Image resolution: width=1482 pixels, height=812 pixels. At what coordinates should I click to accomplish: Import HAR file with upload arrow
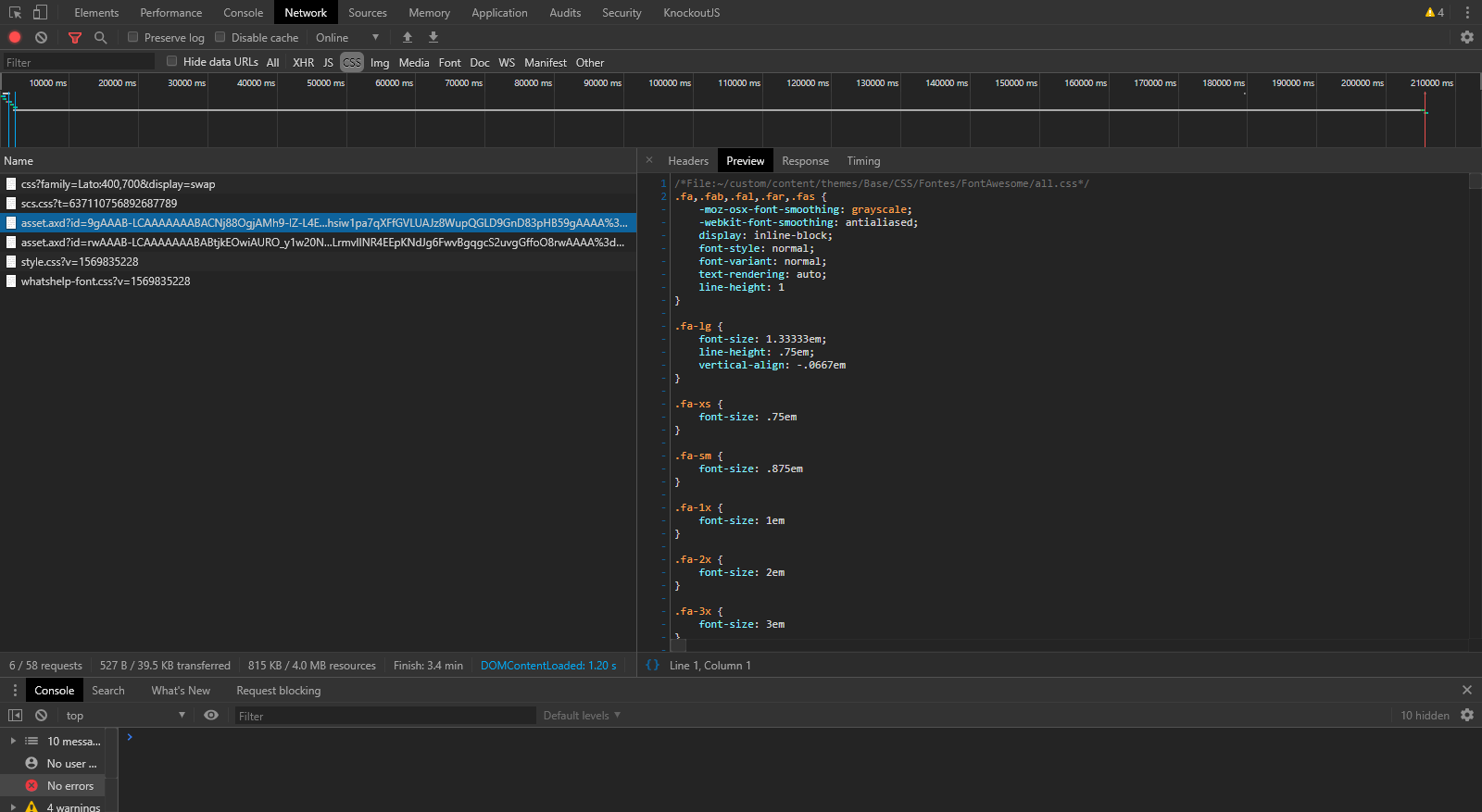[x=408, y=37]
